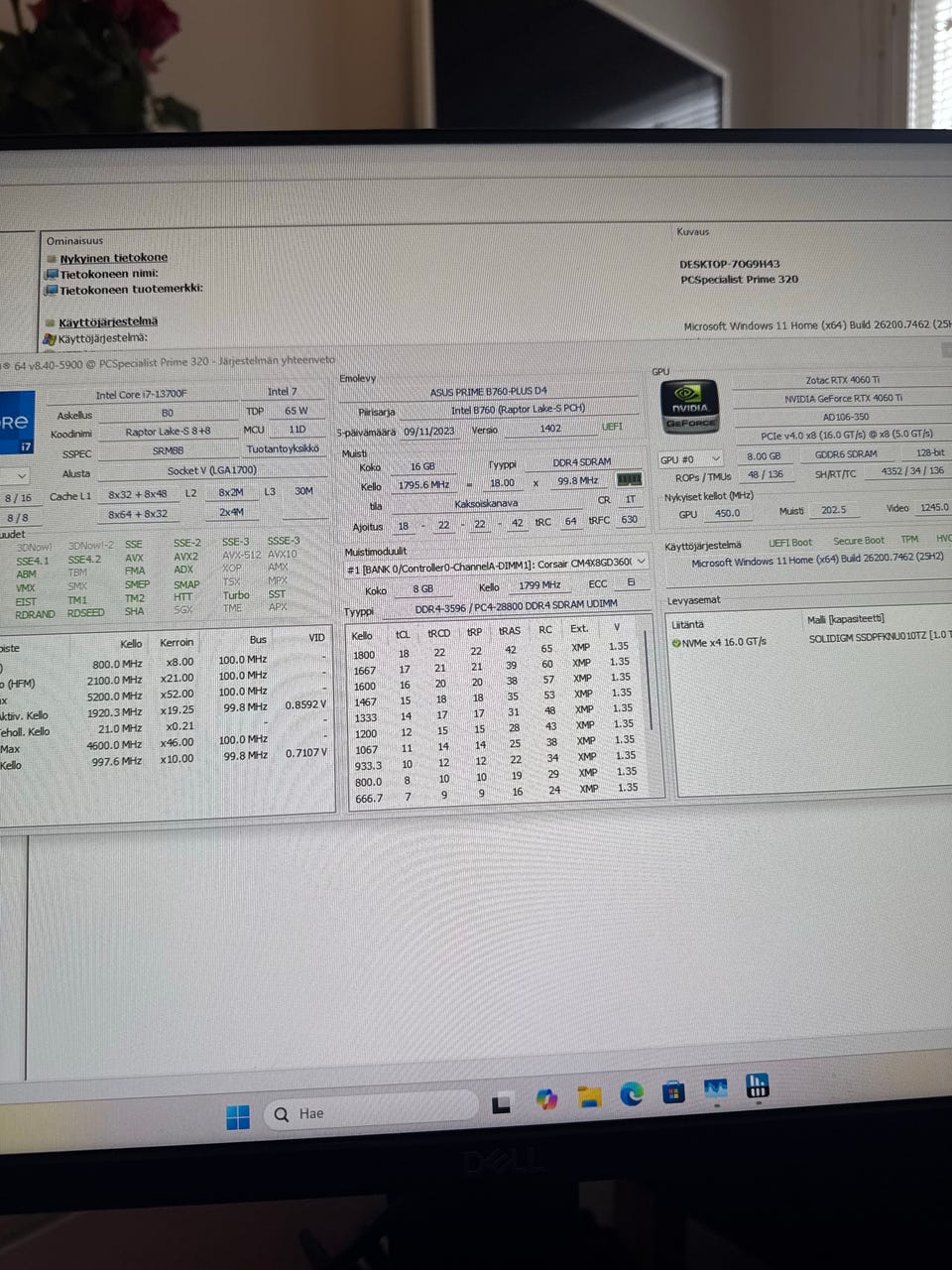Click the GDDR6 SDRAM field
952x1270 pixels.
(x=846, y=453)
